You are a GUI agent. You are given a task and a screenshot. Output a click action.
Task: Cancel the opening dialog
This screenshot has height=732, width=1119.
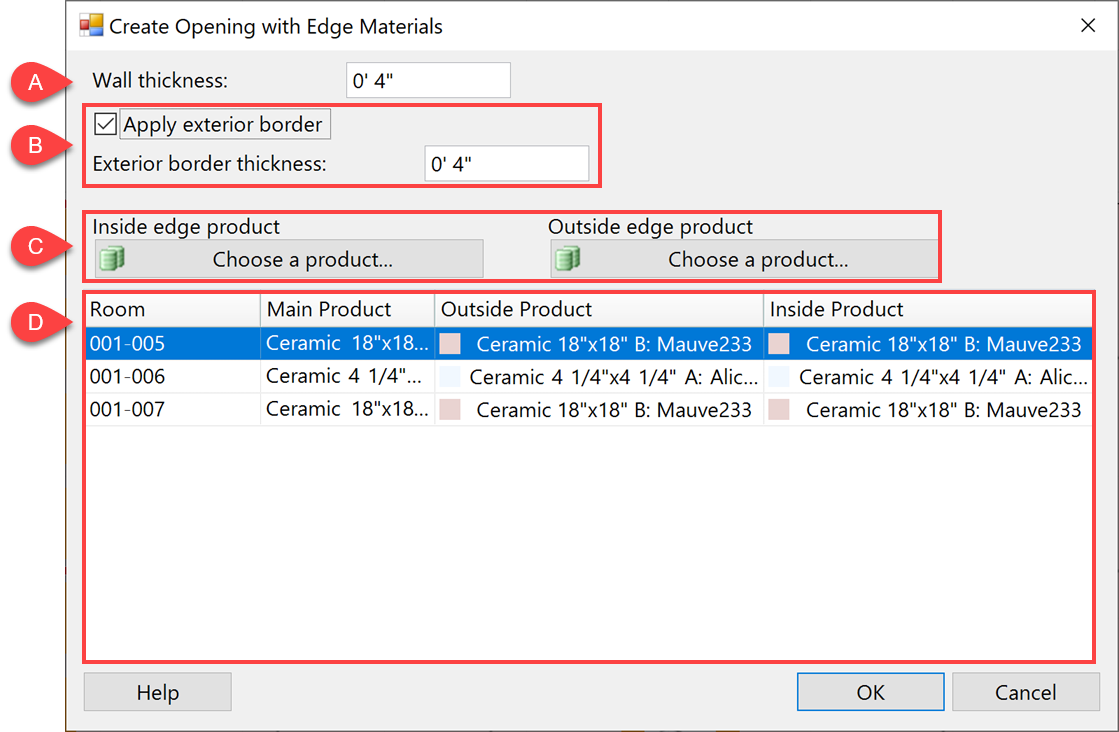[1026, 692]
